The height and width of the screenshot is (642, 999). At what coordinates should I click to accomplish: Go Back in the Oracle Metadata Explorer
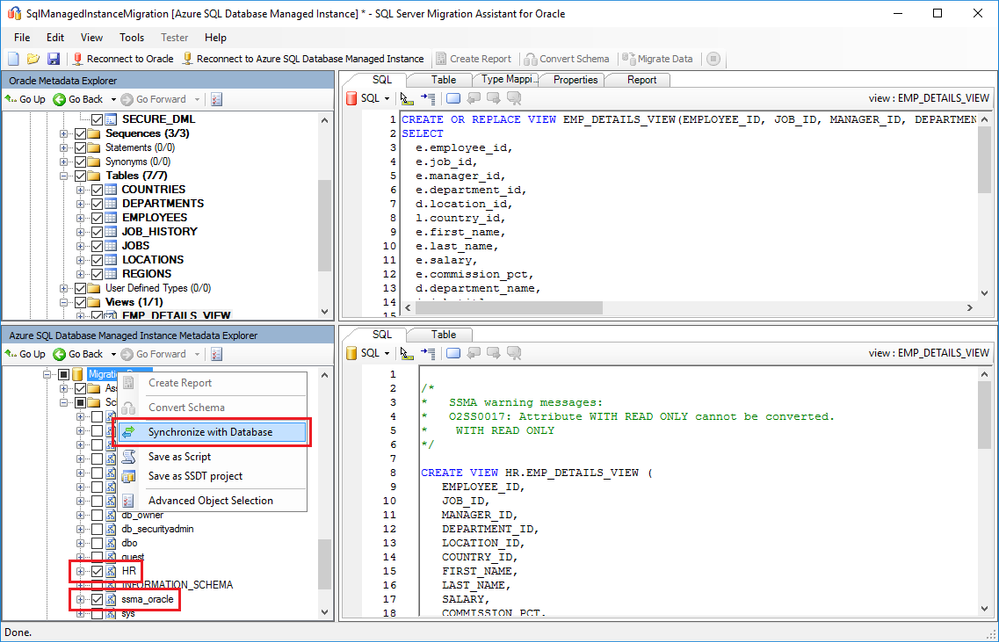pos(78,99)
